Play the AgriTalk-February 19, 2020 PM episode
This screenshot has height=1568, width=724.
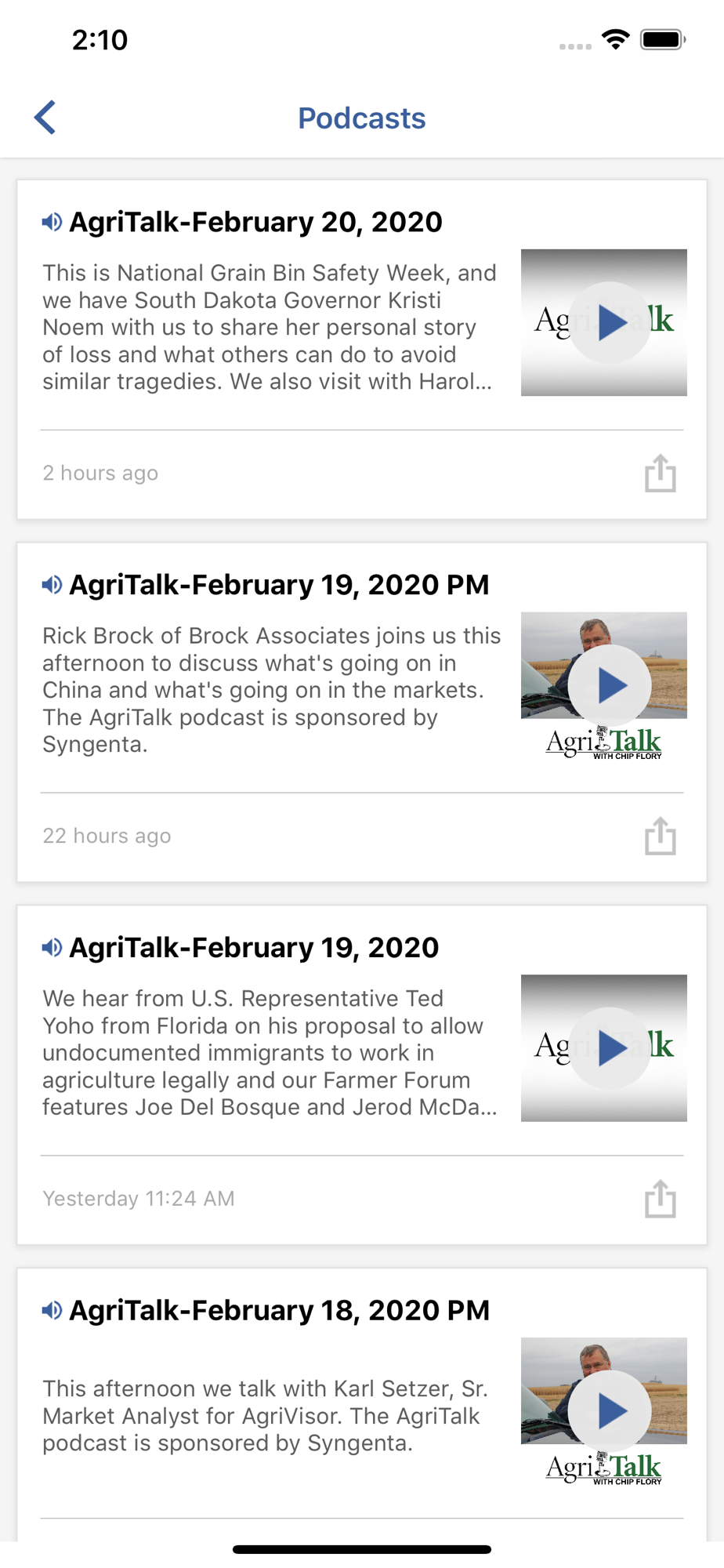610,685
